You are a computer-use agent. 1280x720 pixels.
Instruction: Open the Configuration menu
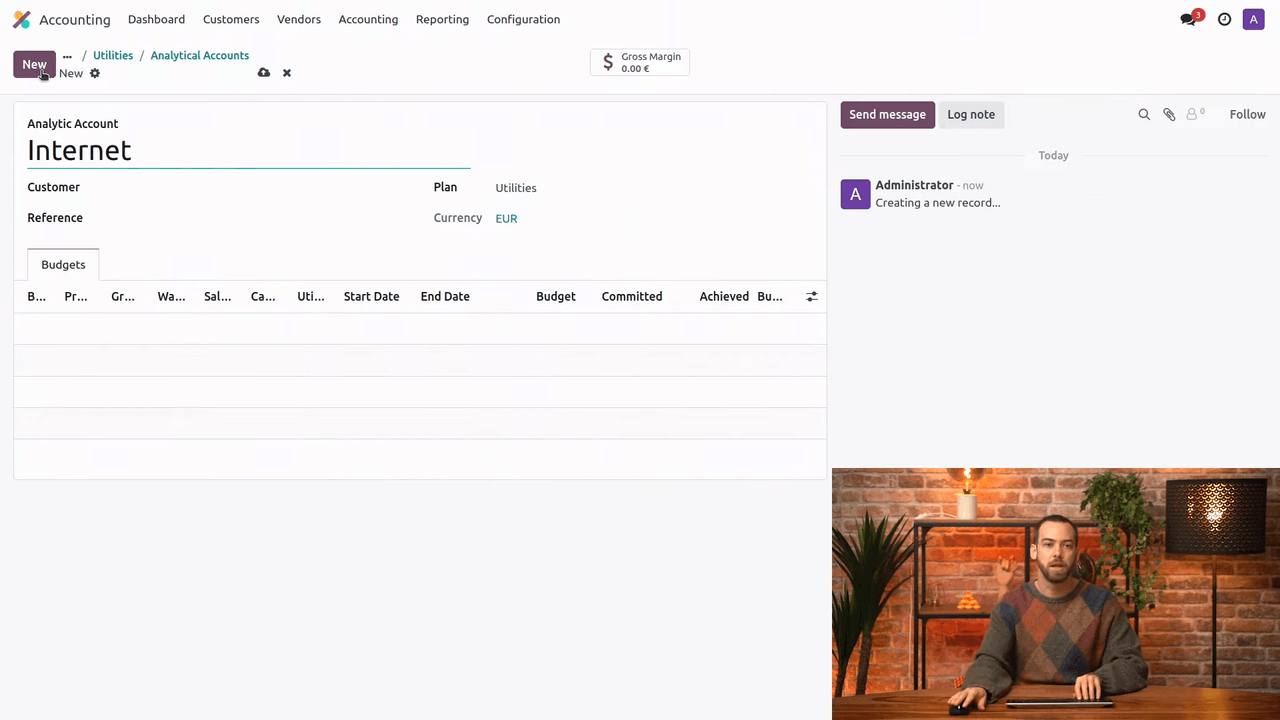[x=523, y=19]
